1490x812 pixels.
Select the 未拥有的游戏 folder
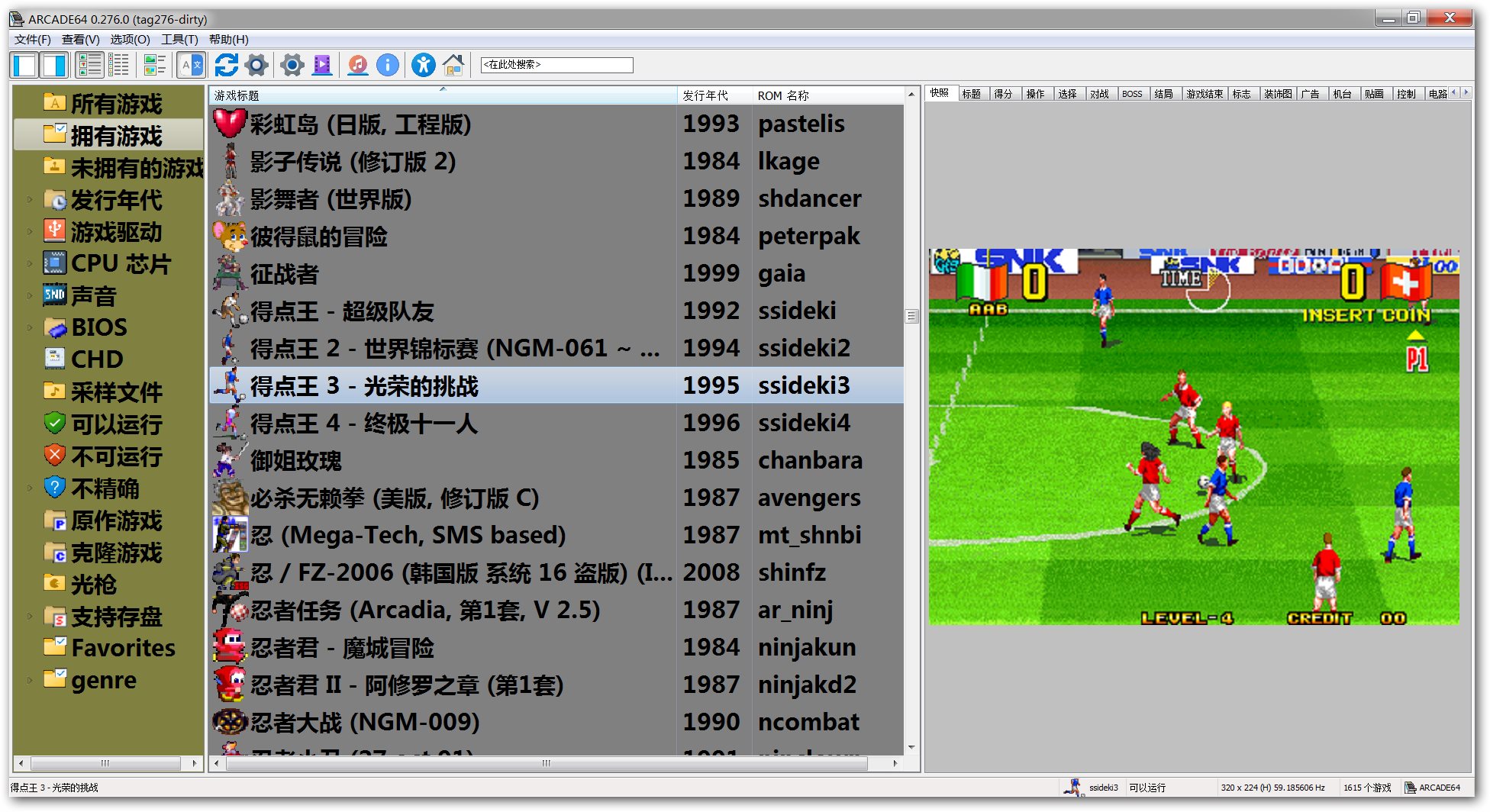click(x=108, y=168)
